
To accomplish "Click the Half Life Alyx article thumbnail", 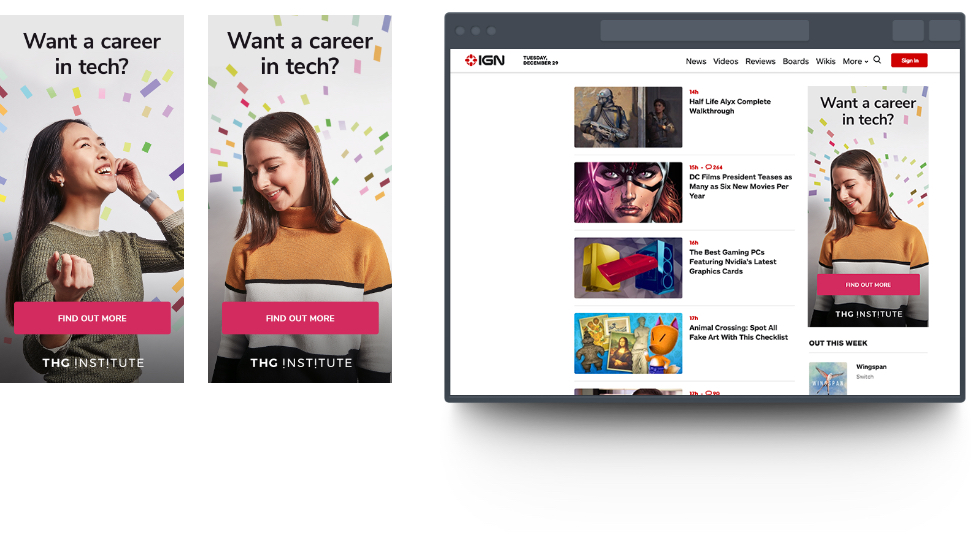I will 628,117.
